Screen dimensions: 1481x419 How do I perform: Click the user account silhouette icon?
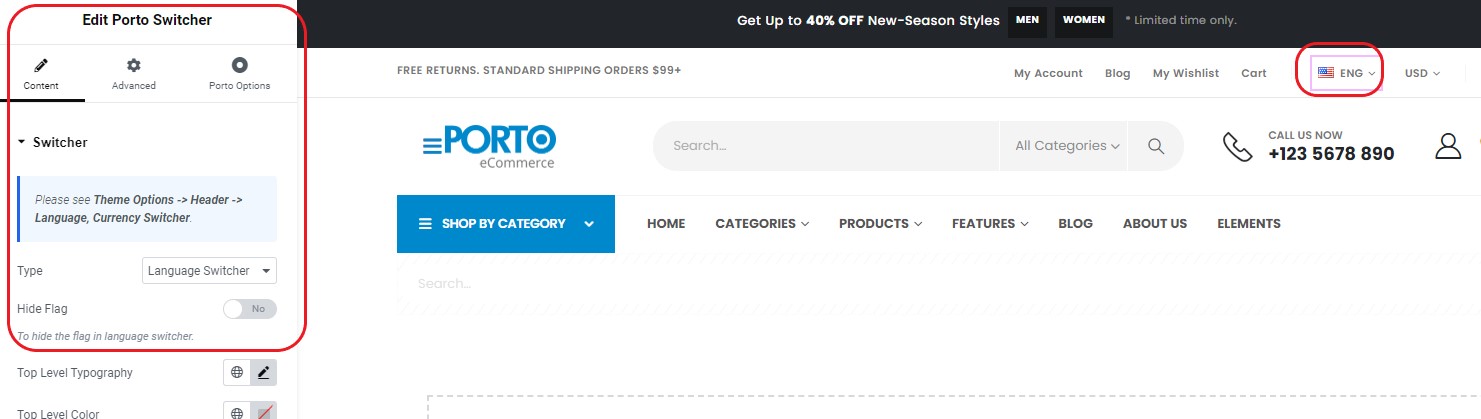click(x=1448, y=146)
